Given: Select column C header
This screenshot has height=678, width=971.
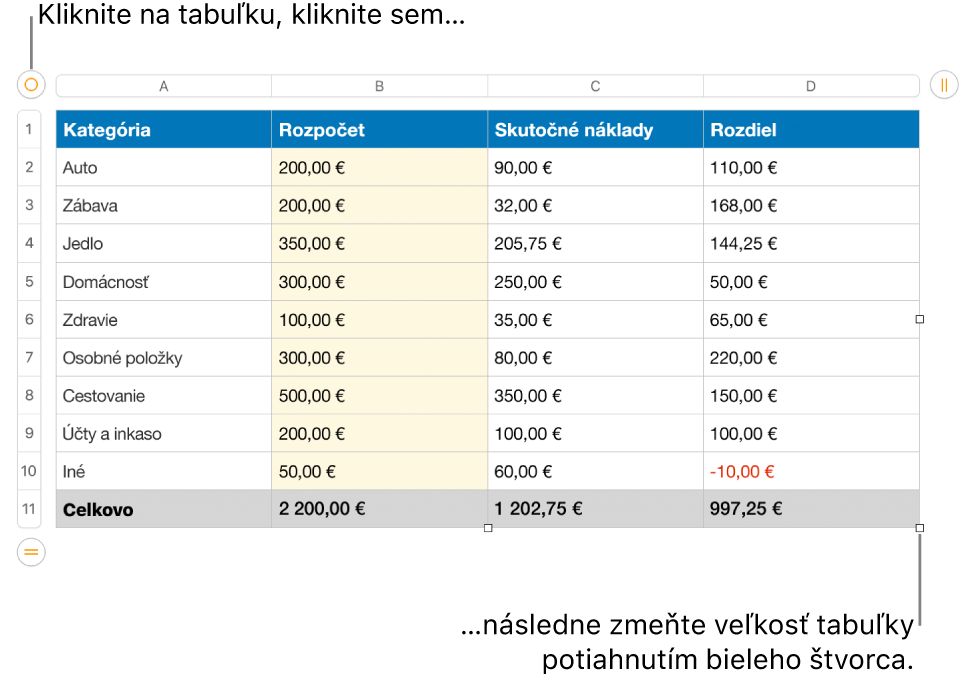Looking at the screenshot, I should click(595, 86).
